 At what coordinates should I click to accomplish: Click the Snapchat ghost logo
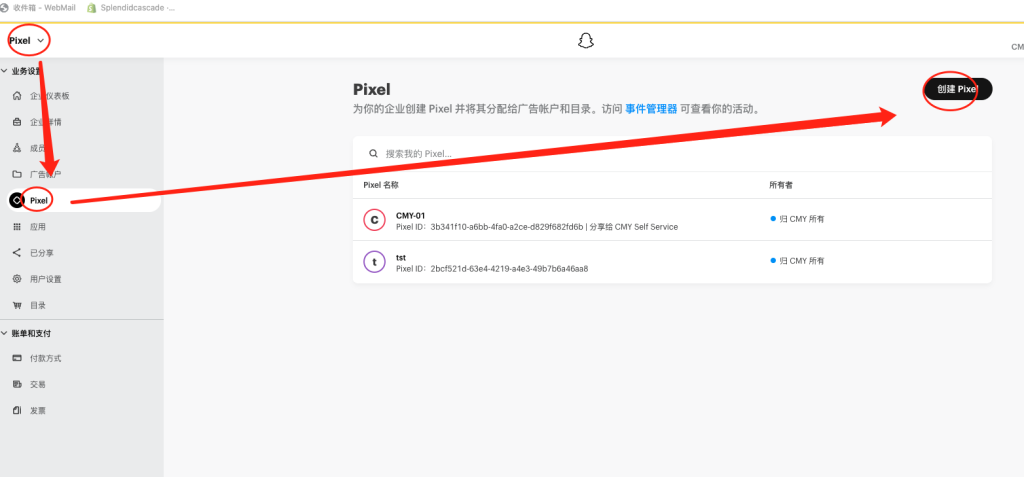586,41
